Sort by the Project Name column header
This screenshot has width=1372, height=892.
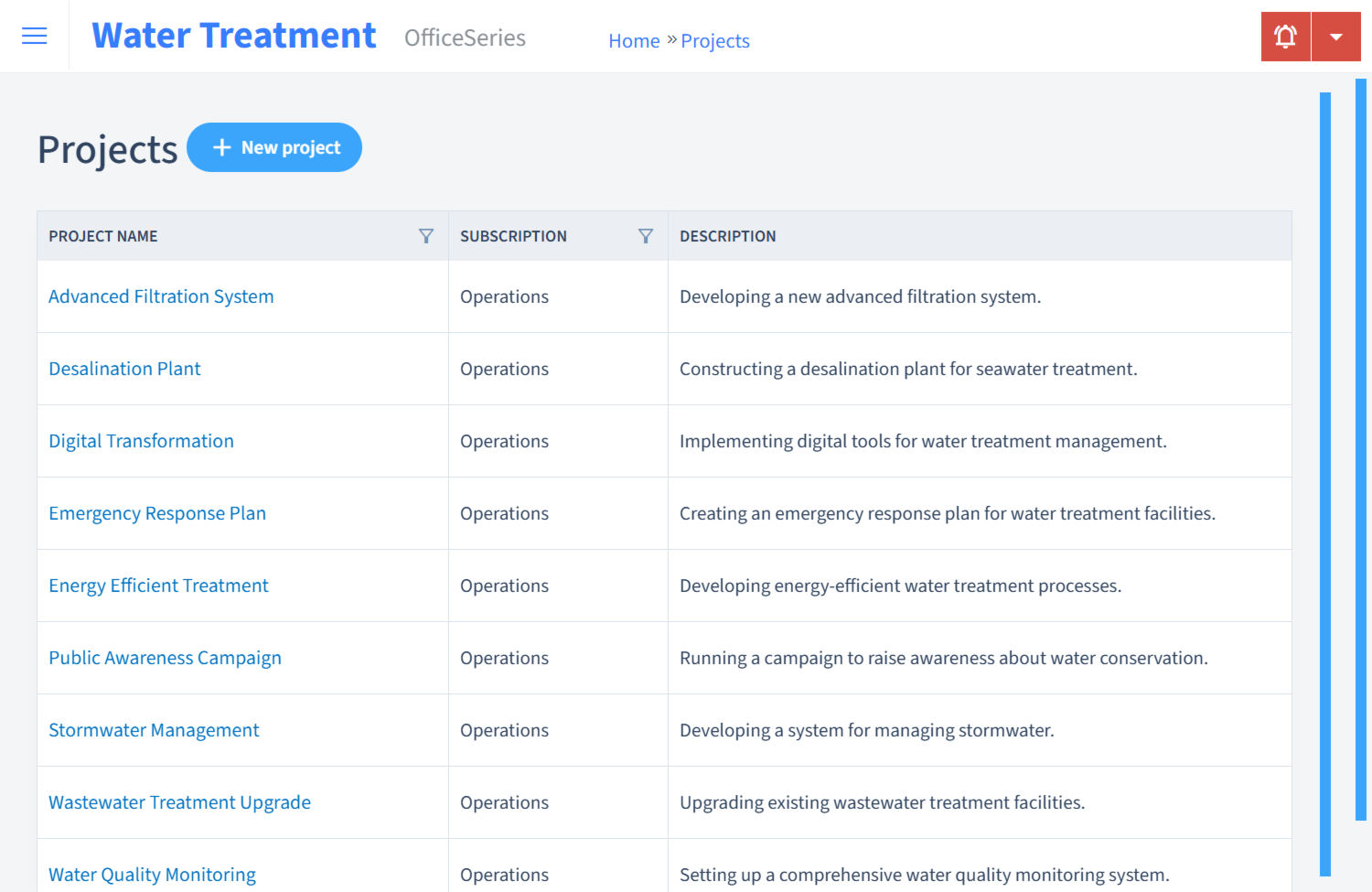tap(102, 236)
